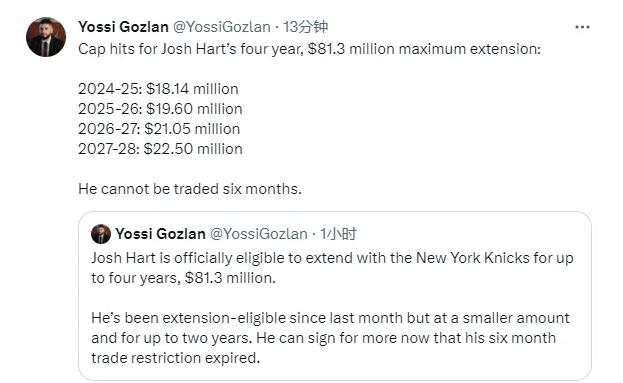Click 'trade restriction expired.' line
The image size is (623, 383).
coord(175,358)
